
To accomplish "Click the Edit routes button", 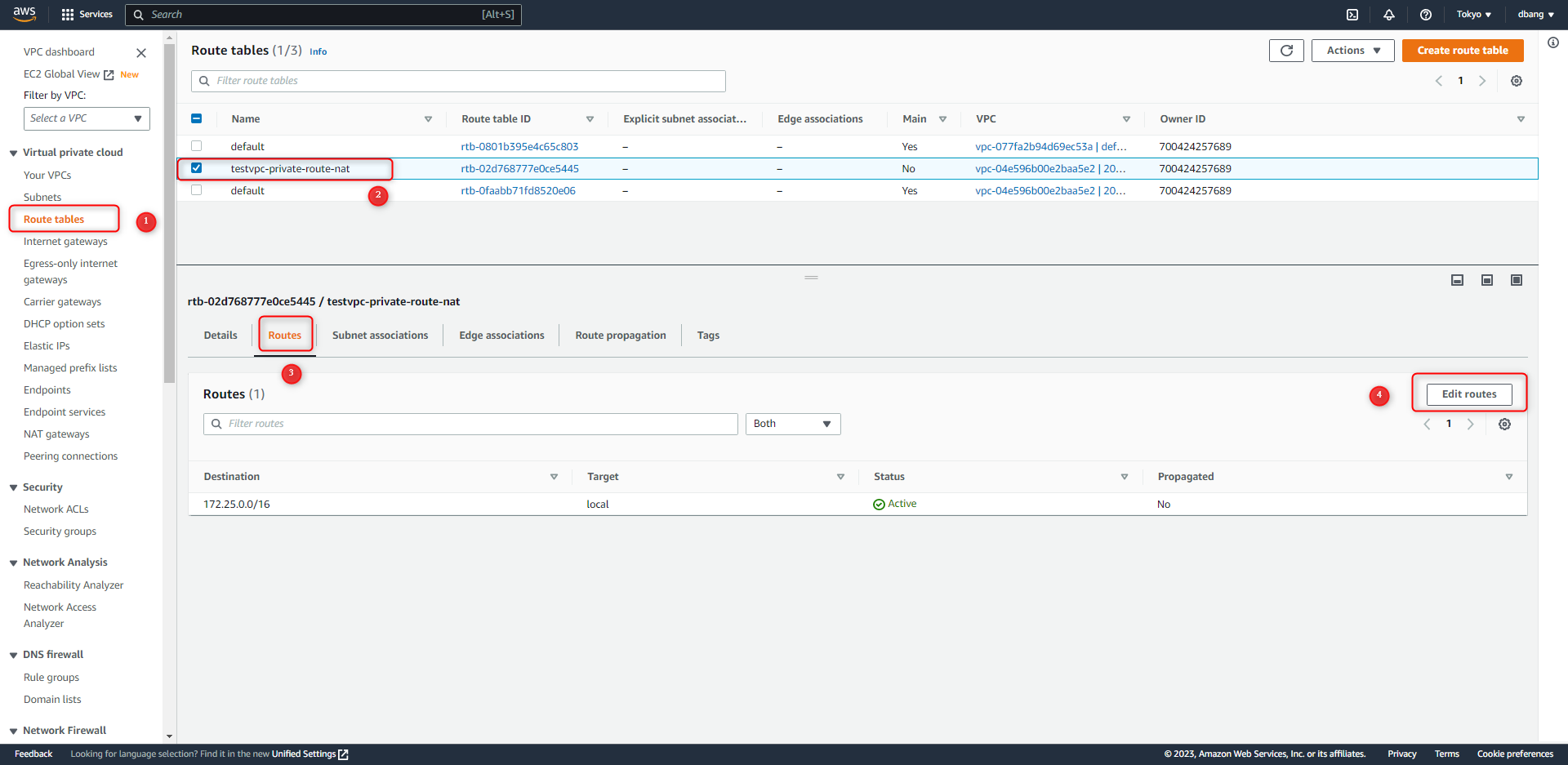I will click(x=1469, y=394).
